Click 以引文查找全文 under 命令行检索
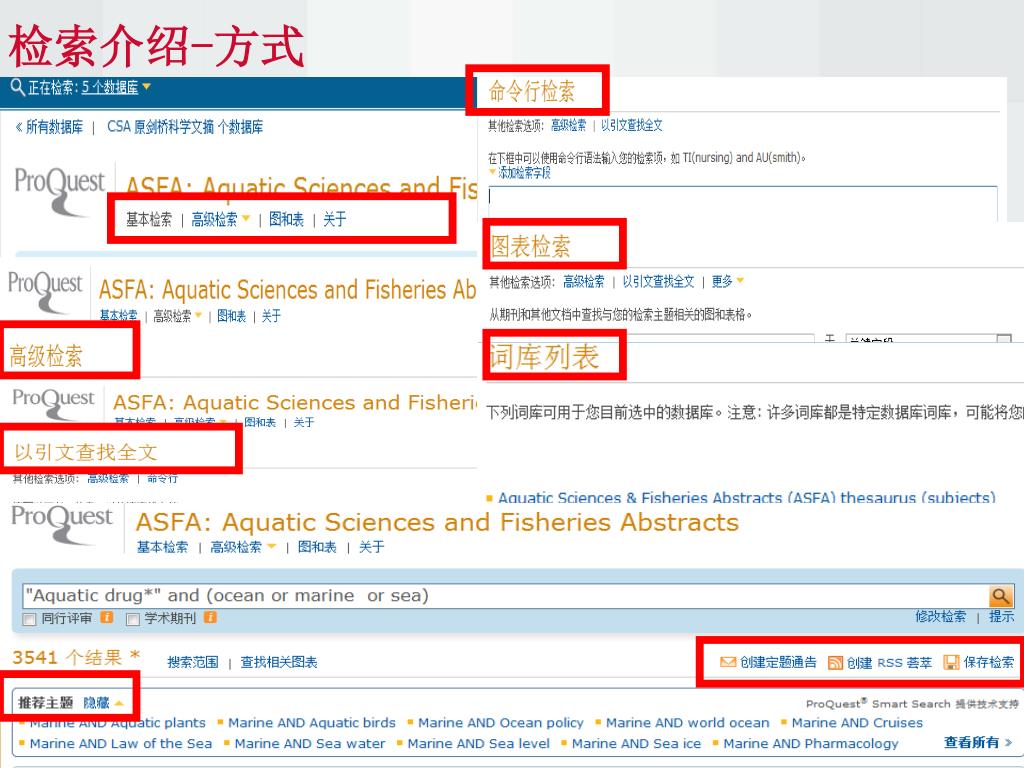The image size is (1024, 768). tap(632, 125)
